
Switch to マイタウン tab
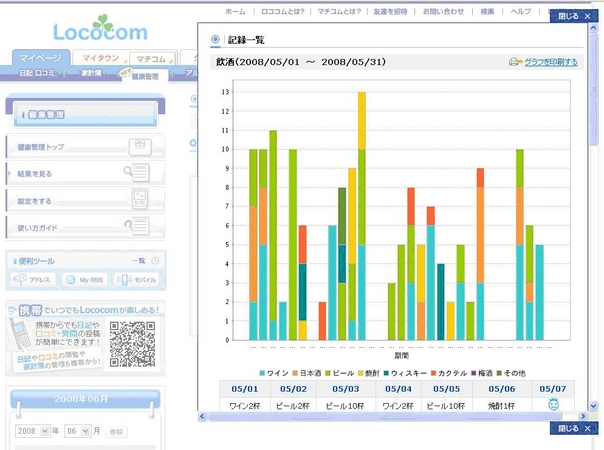click(x=99, y=59)
